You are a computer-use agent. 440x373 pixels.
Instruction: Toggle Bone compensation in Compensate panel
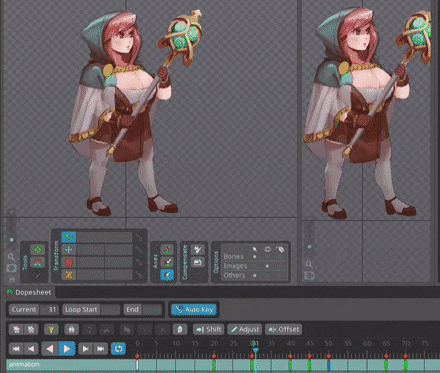point(198,250)
